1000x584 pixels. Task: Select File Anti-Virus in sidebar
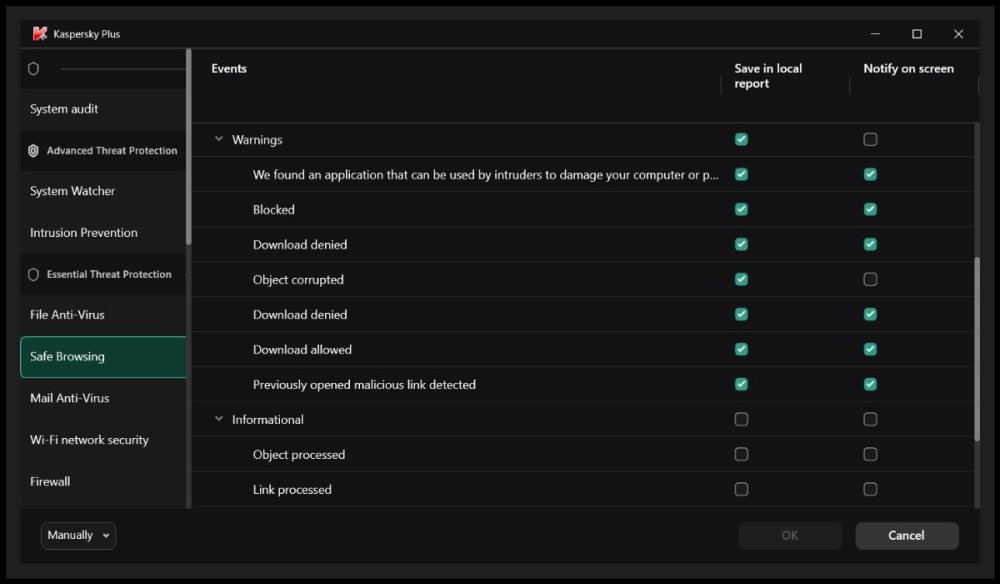tap(103, 315)
